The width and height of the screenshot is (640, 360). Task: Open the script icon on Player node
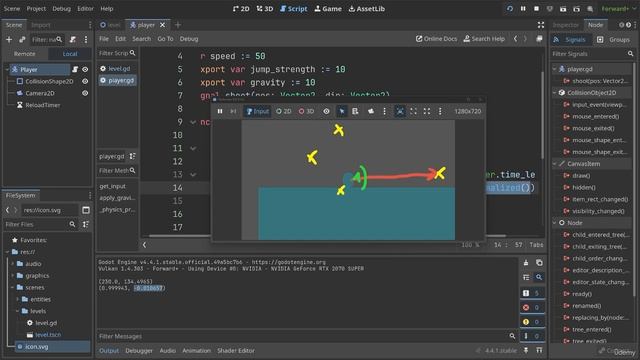[x=75, y=69]
